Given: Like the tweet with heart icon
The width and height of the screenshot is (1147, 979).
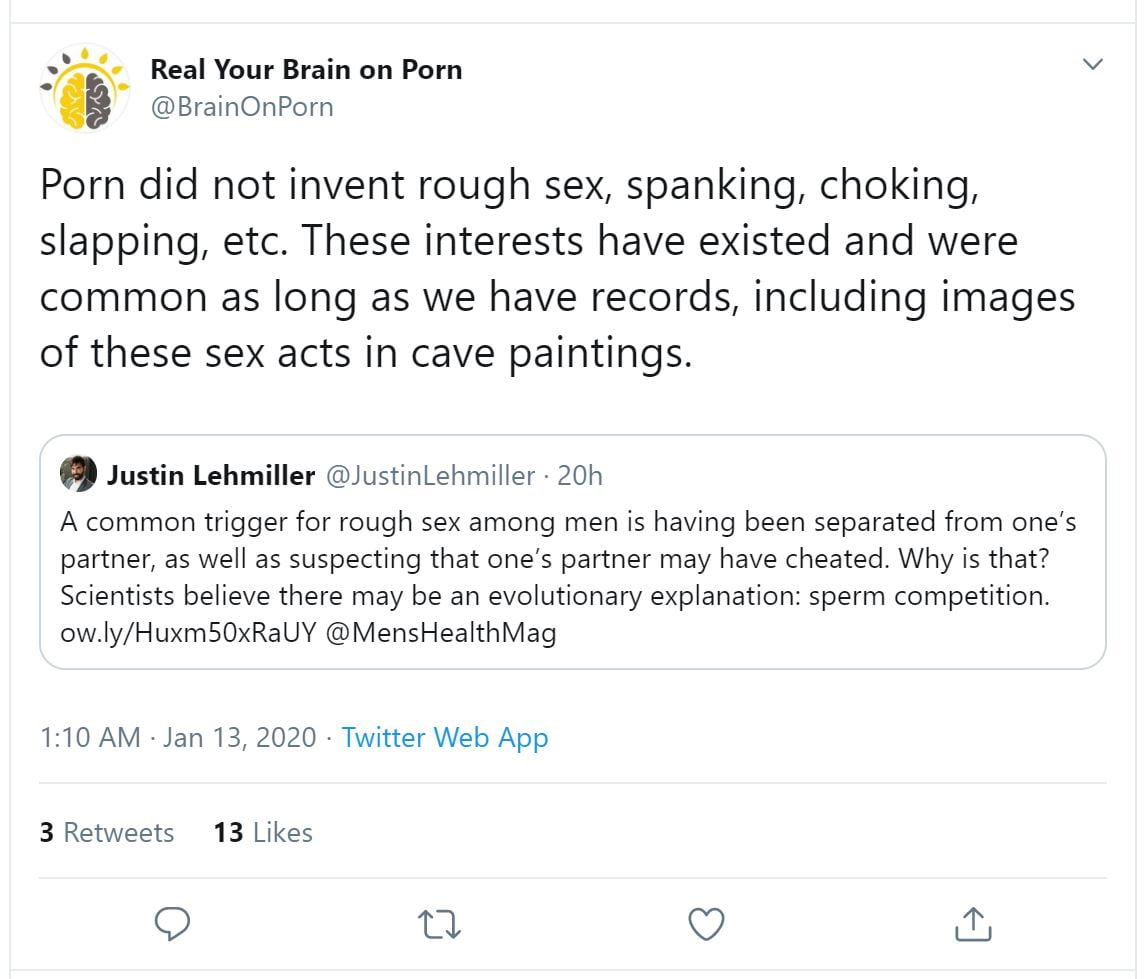Looking at the screenshot, I should 707,924.
